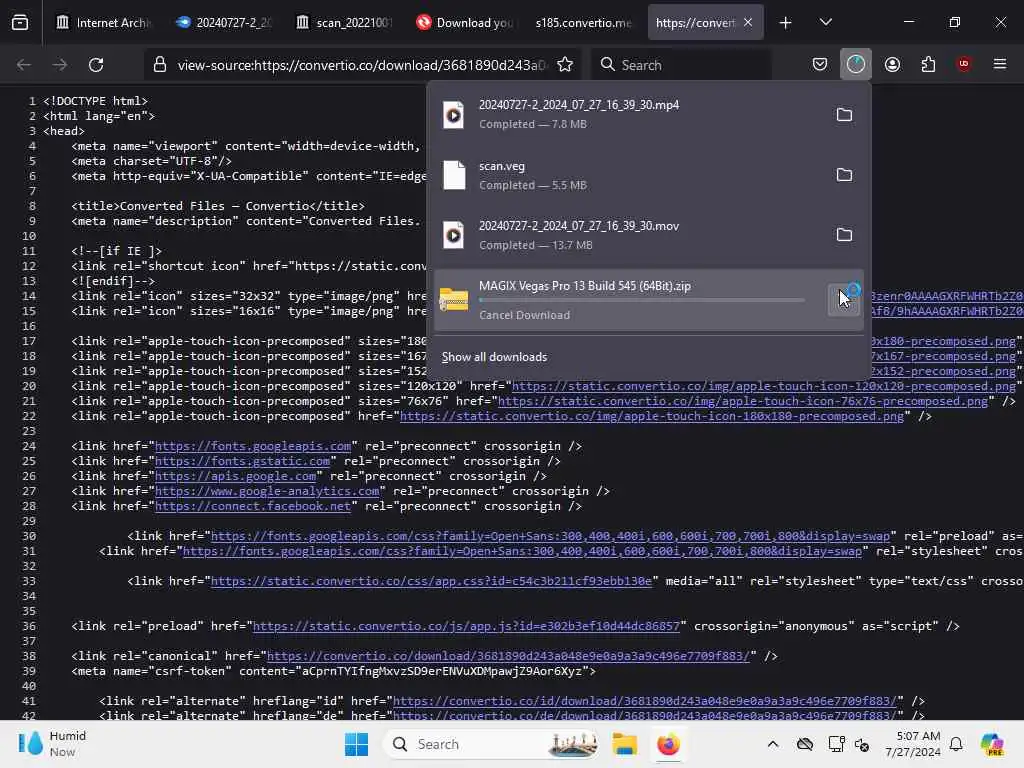The image size is (1024, 768).
Task: Click the site lock icon
Action: tap(160, 65)
